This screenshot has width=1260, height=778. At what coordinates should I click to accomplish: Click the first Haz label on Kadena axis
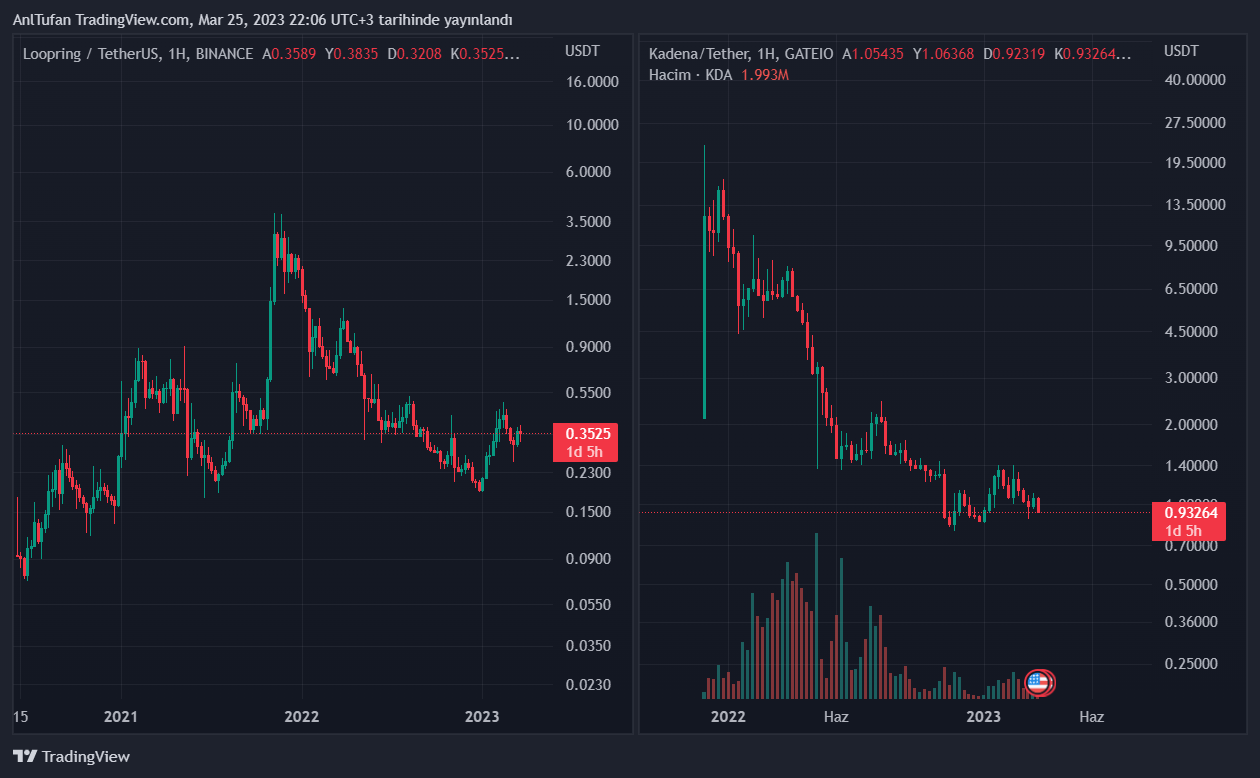coord(836,717)
